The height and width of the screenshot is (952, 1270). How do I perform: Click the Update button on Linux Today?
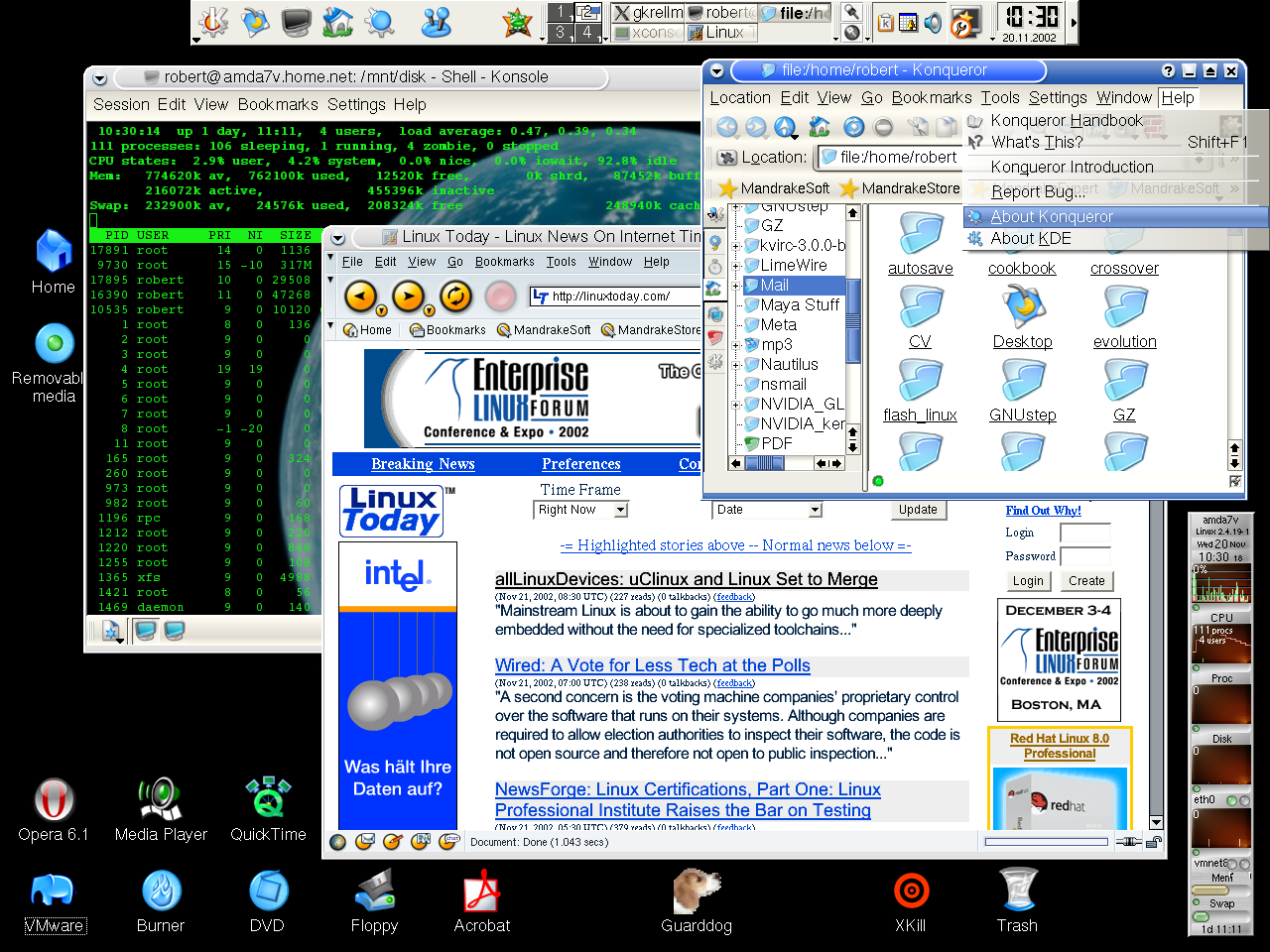pyautogui.click(x=918, y=510)
